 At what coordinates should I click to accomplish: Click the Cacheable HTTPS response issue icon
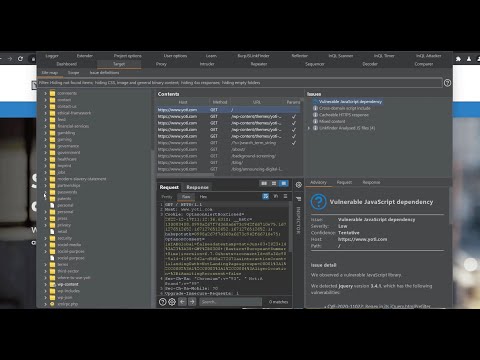(x=315, y=115)
